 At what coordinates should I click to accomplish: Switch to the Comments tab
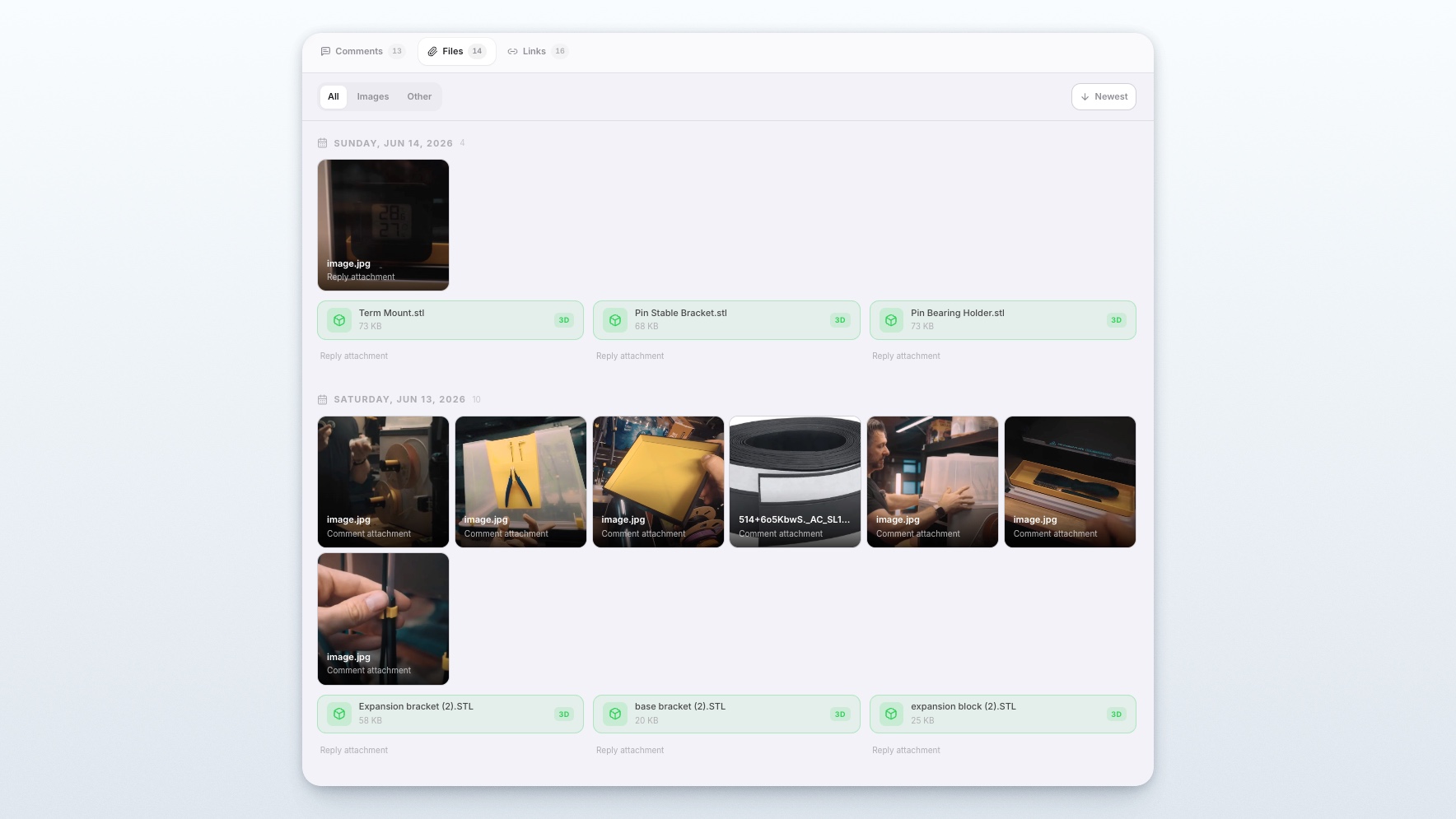coord(362,51)
